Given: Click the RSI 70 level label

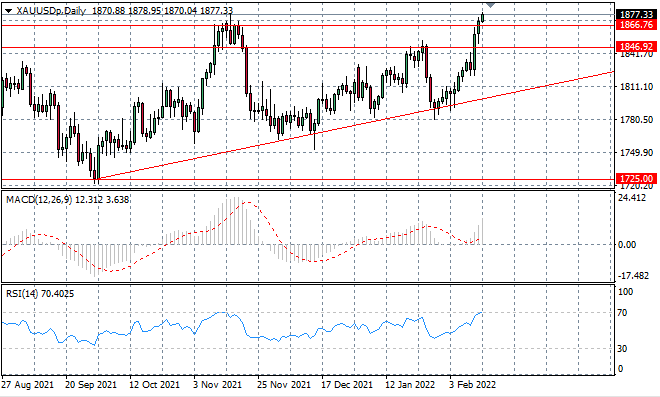Looking at the screenshot, I should click(x=622, y=313).
